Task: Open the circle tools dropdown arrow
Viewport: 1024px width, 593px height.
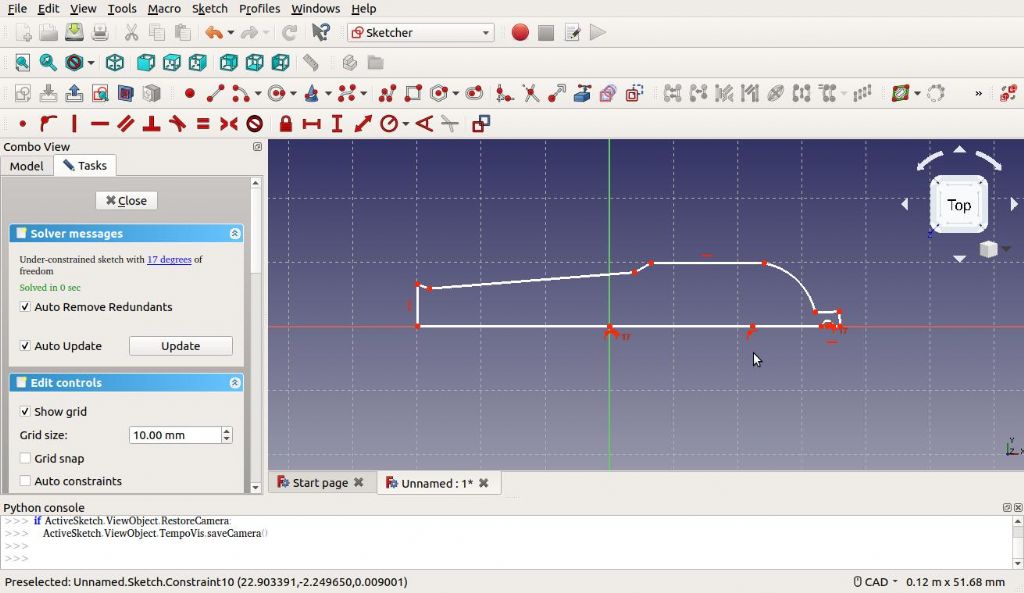Action: (x=293, y=93)
